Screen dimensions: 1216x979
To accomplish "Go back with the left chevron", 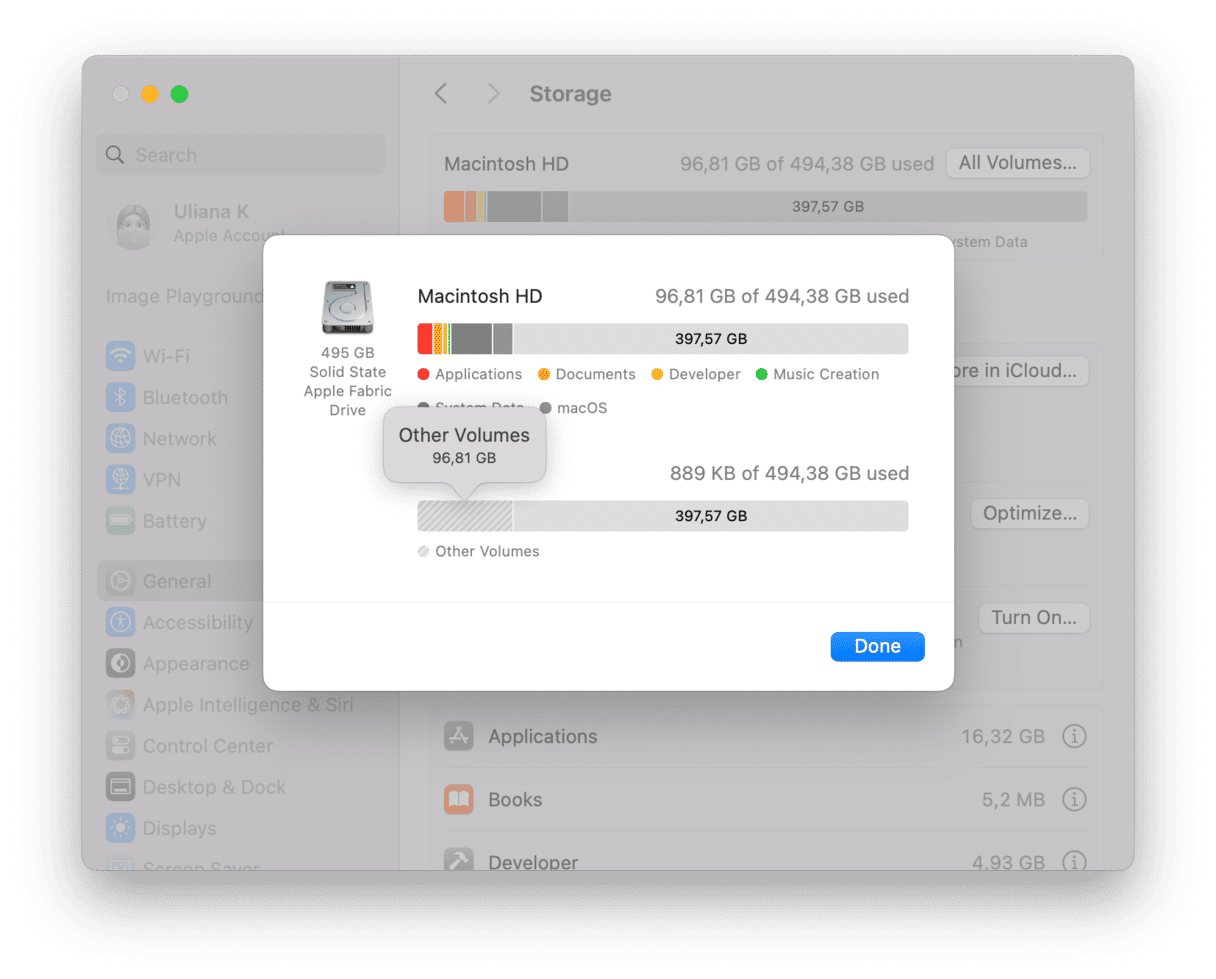I will point(441,94).
